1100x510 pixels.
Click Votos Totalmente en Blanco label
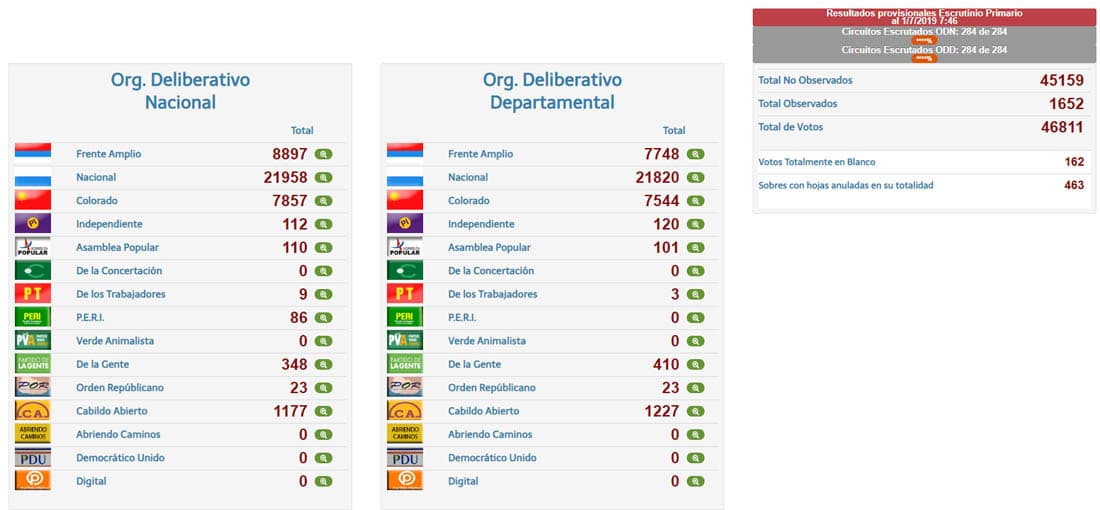click(x=817, y=162)
